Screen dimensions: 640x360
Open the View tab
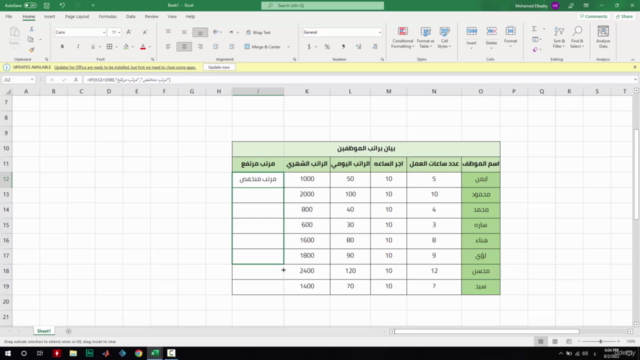point(172,16)
